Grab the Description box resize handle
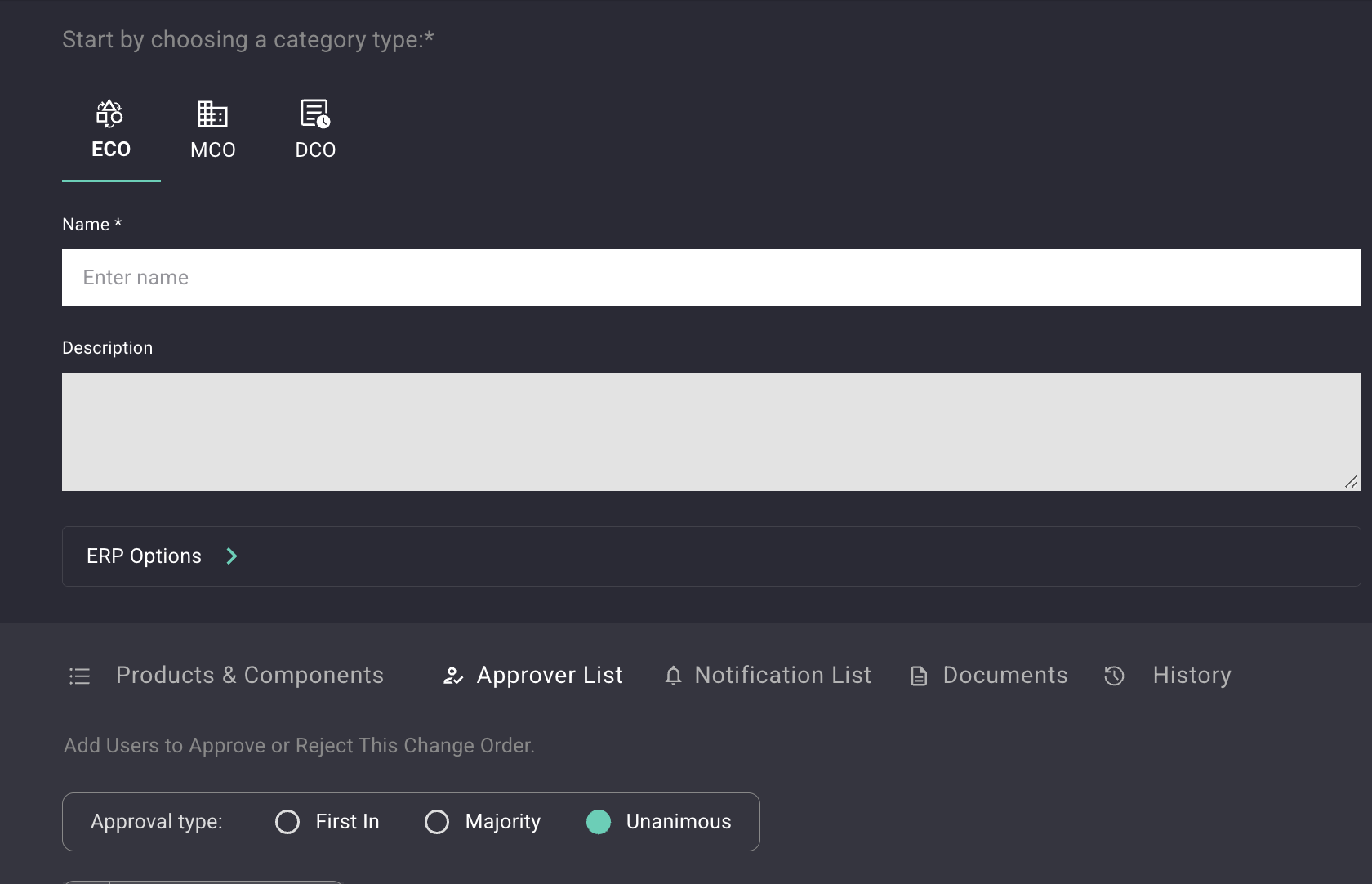The height and width of the screenshot is (884, 1372). pyautogui.click(x=1352, y=482)
